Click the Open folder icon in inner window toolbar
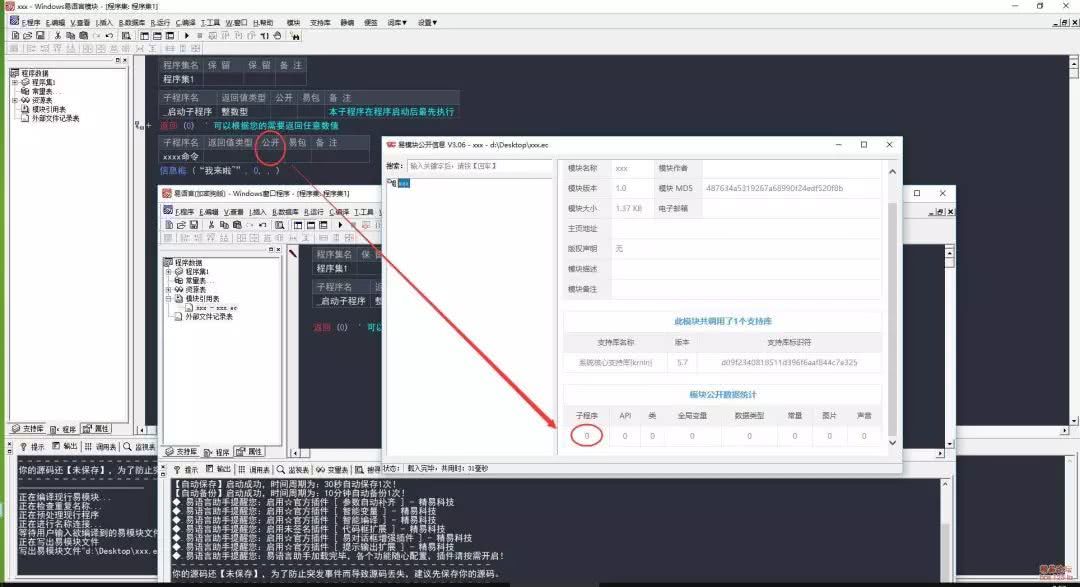The image size is (1080, 587). pyautogui.click(x=183, y=226)
